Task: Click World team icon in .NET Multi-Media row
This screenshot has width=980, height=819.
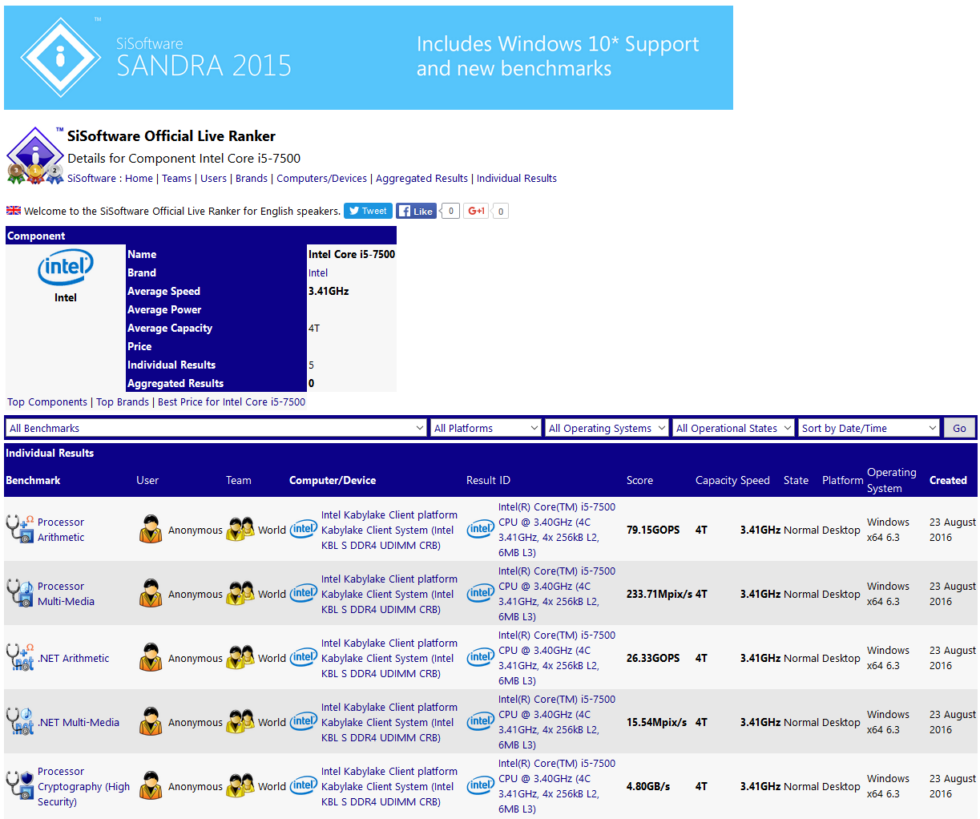Action: [240, 721]
